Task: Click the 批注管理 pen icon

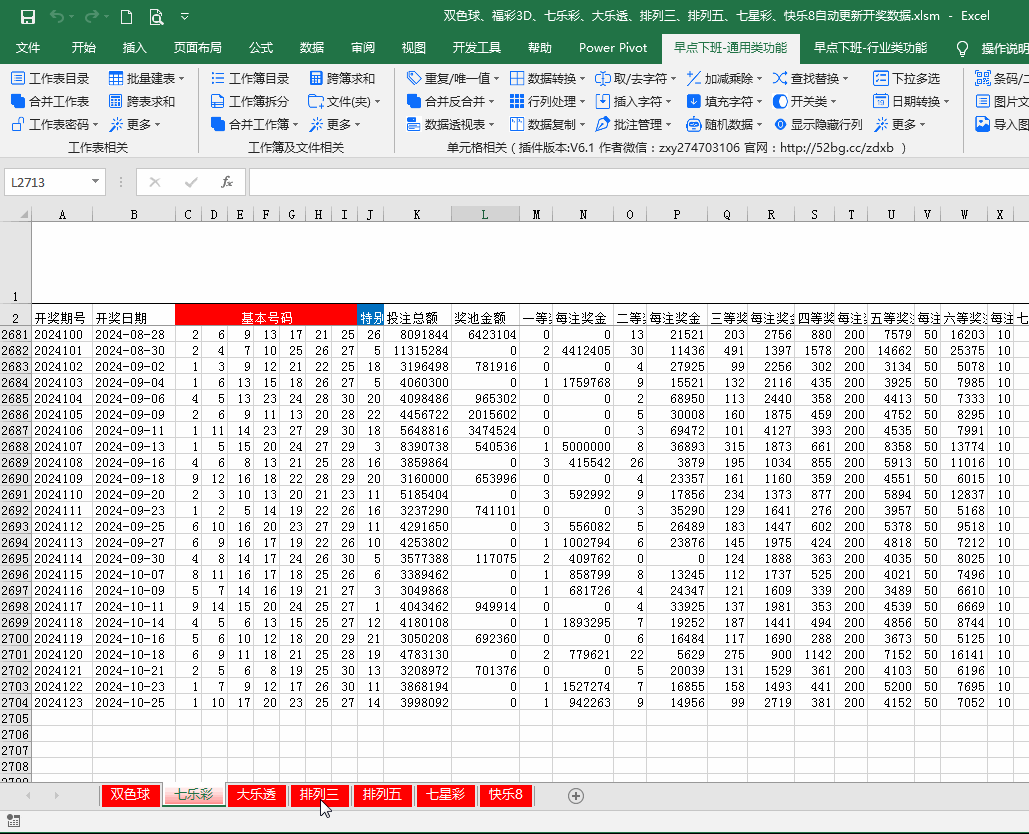Action: 602,125
